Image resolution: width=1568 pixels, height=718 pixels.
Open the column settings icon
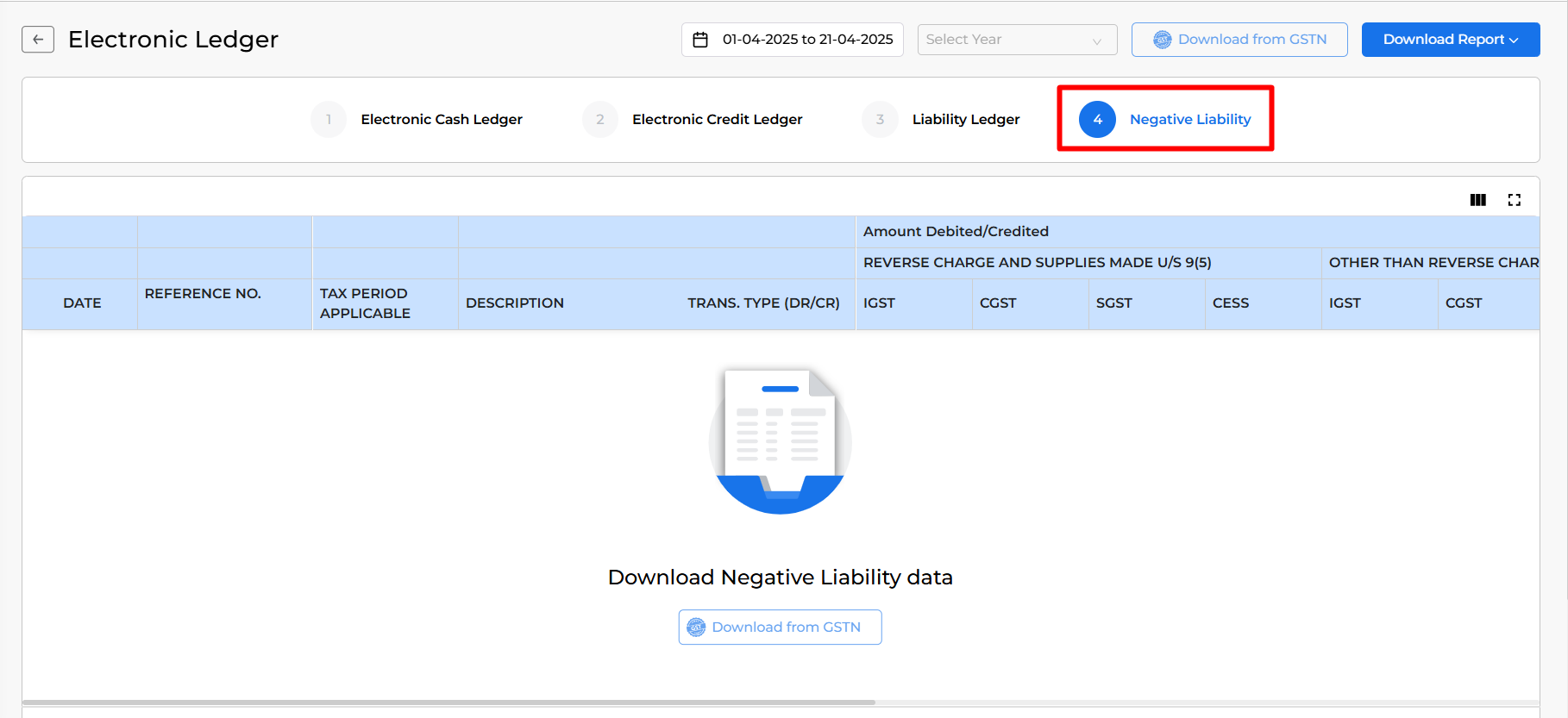(x=1477, y=200)
